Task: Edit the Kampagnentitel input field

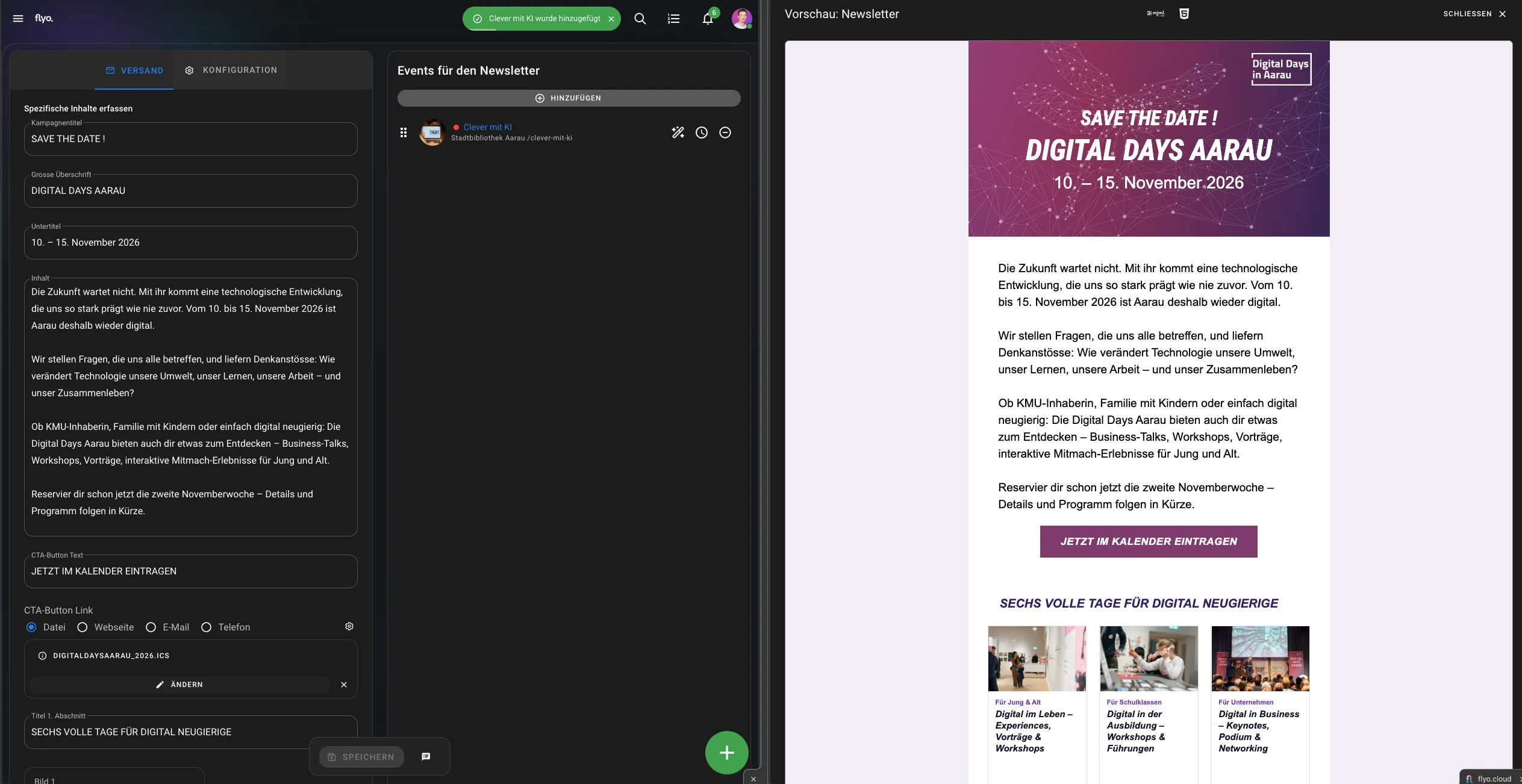Action: [191, 139]
